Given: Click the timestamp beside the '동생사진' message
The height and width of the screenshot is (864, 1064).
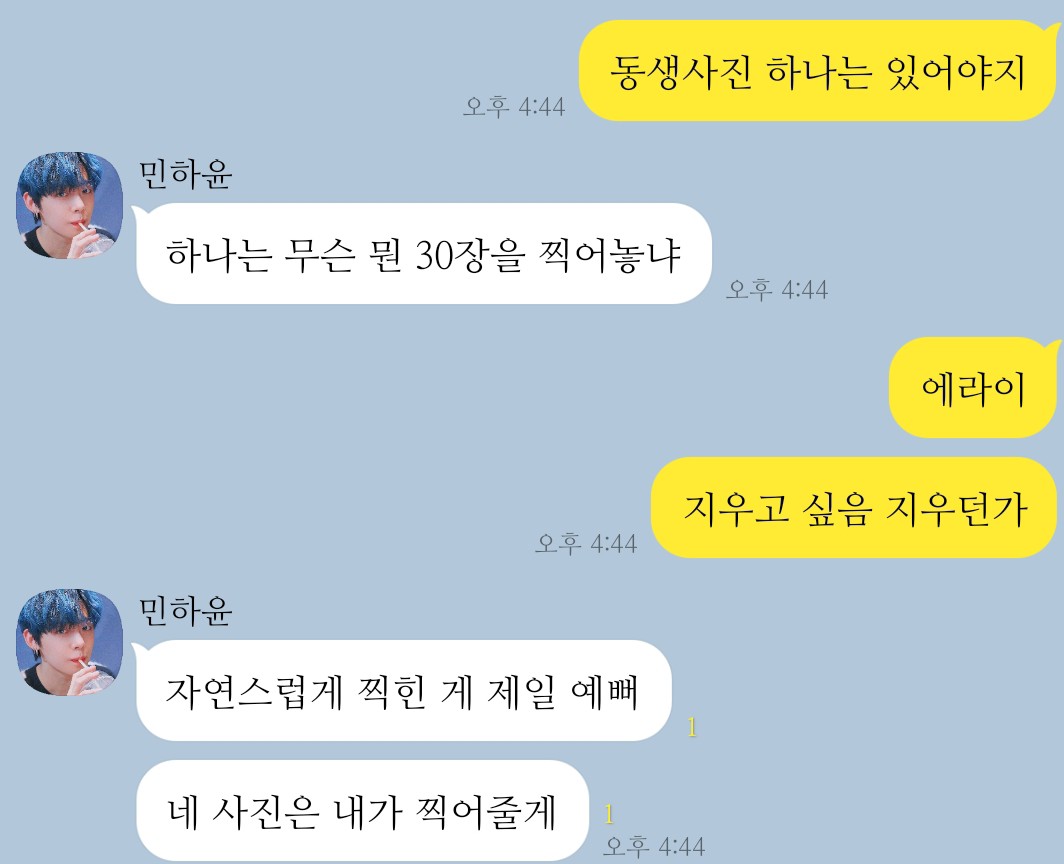Looking at the screenshot, I should tap(514, 107).
